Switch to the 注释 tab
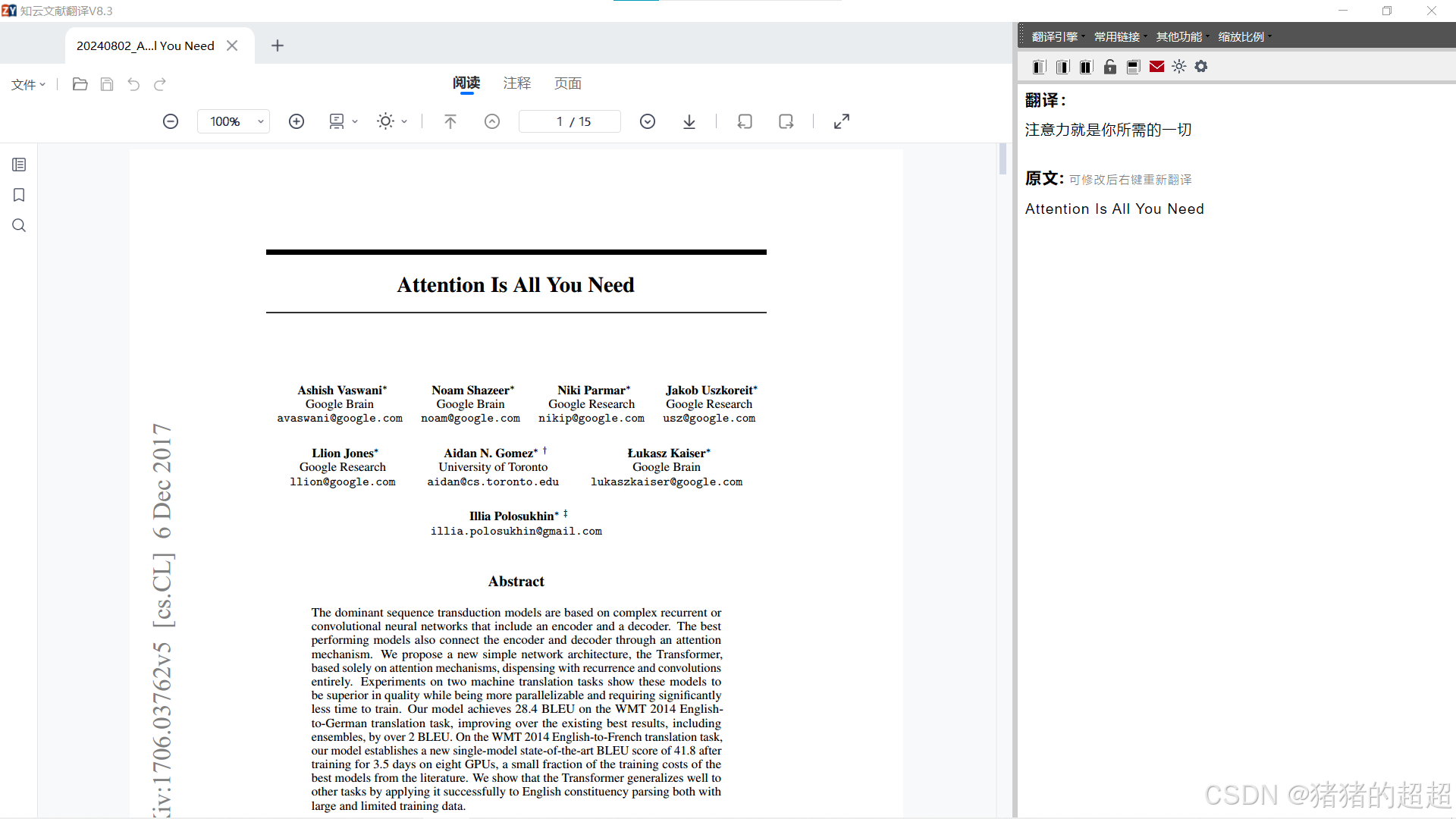The image size is (1456, 819). pyautogui.click(x=517, y=83)
